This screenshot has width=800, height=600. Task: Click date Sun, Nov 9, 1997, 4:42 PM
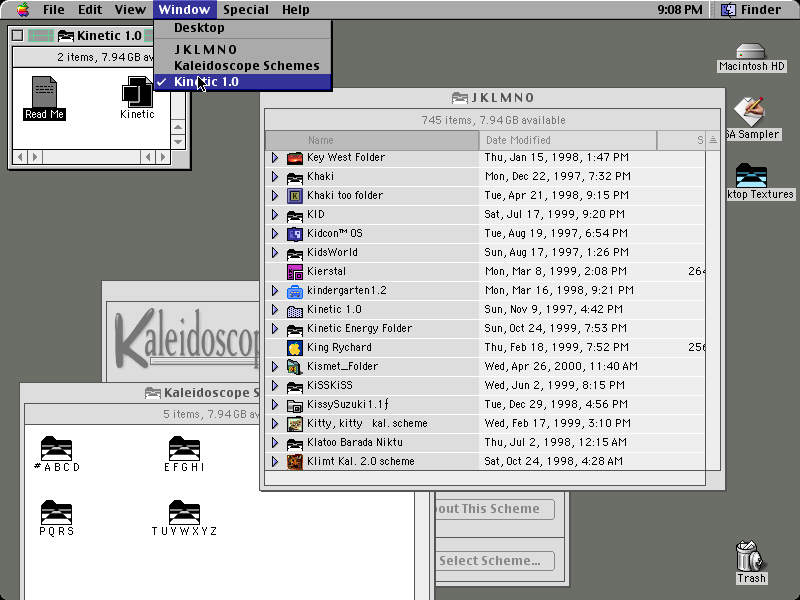click(553, 309)
